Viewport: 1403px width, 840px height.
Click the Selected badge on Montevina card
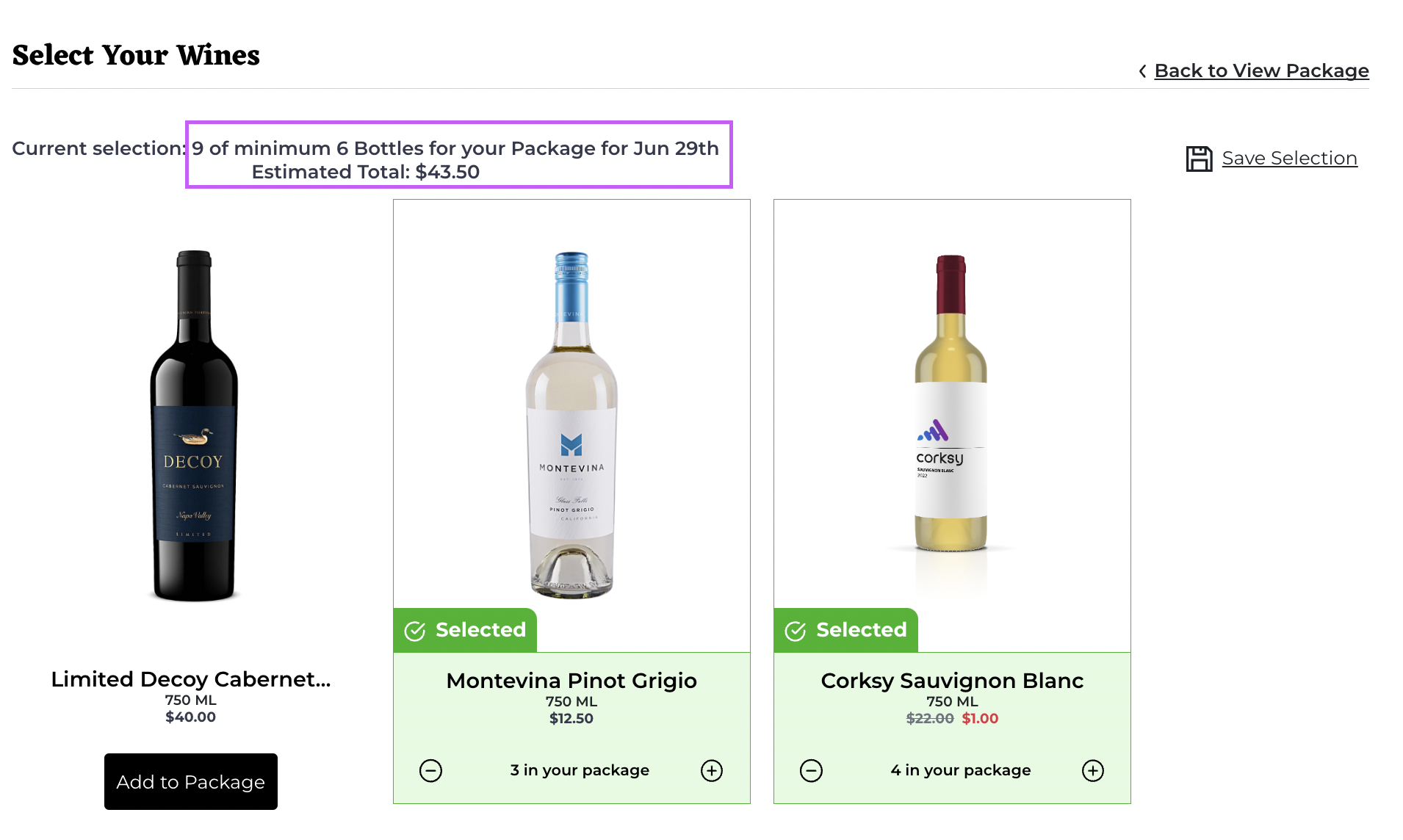coord(480,630)
